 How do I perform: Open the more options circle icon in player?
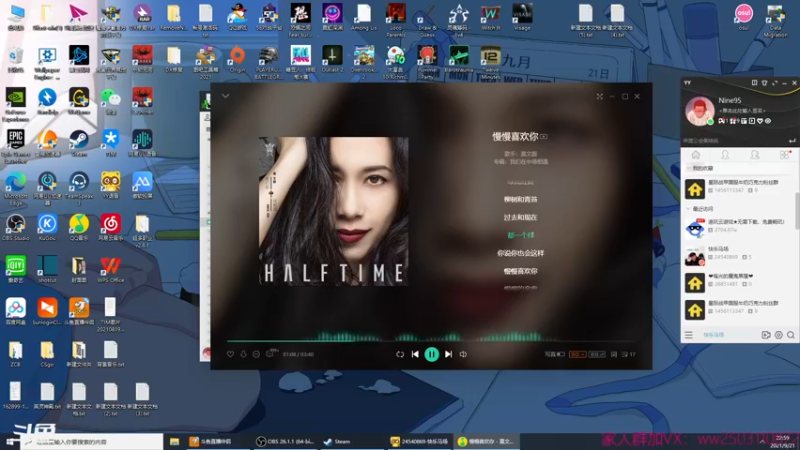pyautogui.click(x=256, y=354)
